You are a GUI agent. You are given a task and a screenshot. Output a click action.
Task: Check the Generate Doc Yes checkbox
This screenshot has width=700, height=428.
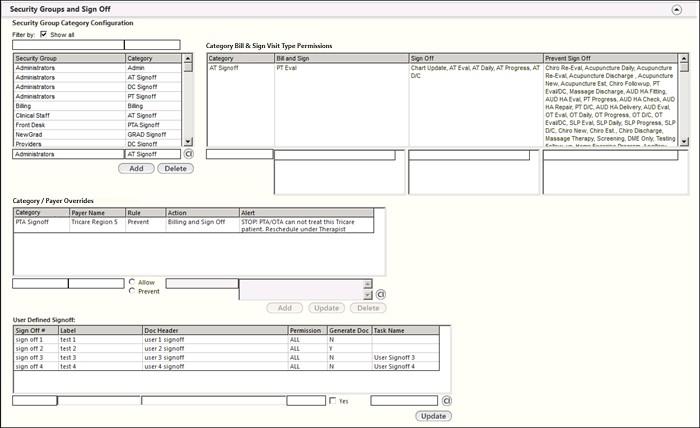coord(333,401)
